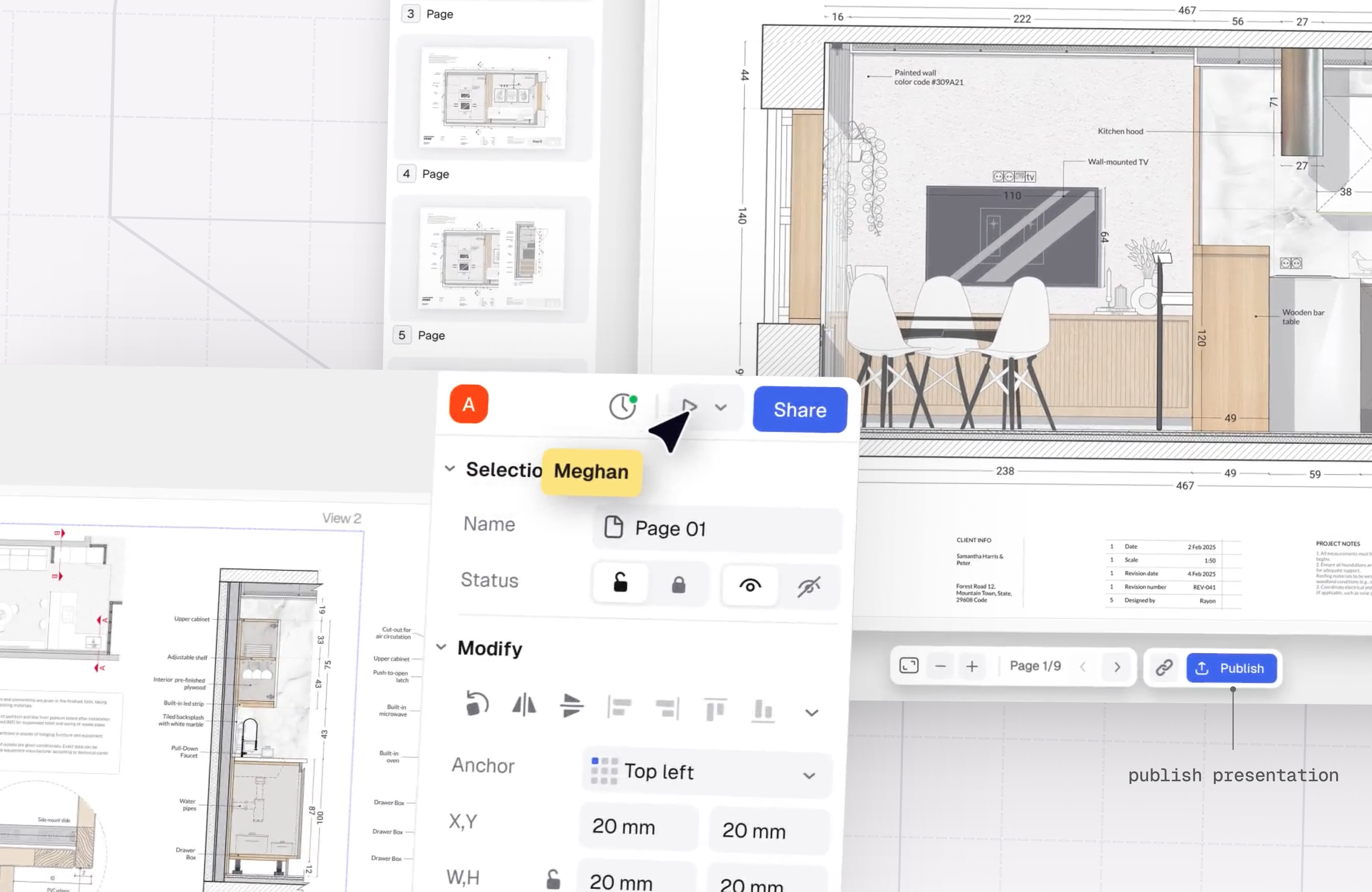The height and width of the screenshot is (892, 1372).
Task: Toggle the W,H aspect ratio lock
Action: pyautogui.click(x=553, y=879)
